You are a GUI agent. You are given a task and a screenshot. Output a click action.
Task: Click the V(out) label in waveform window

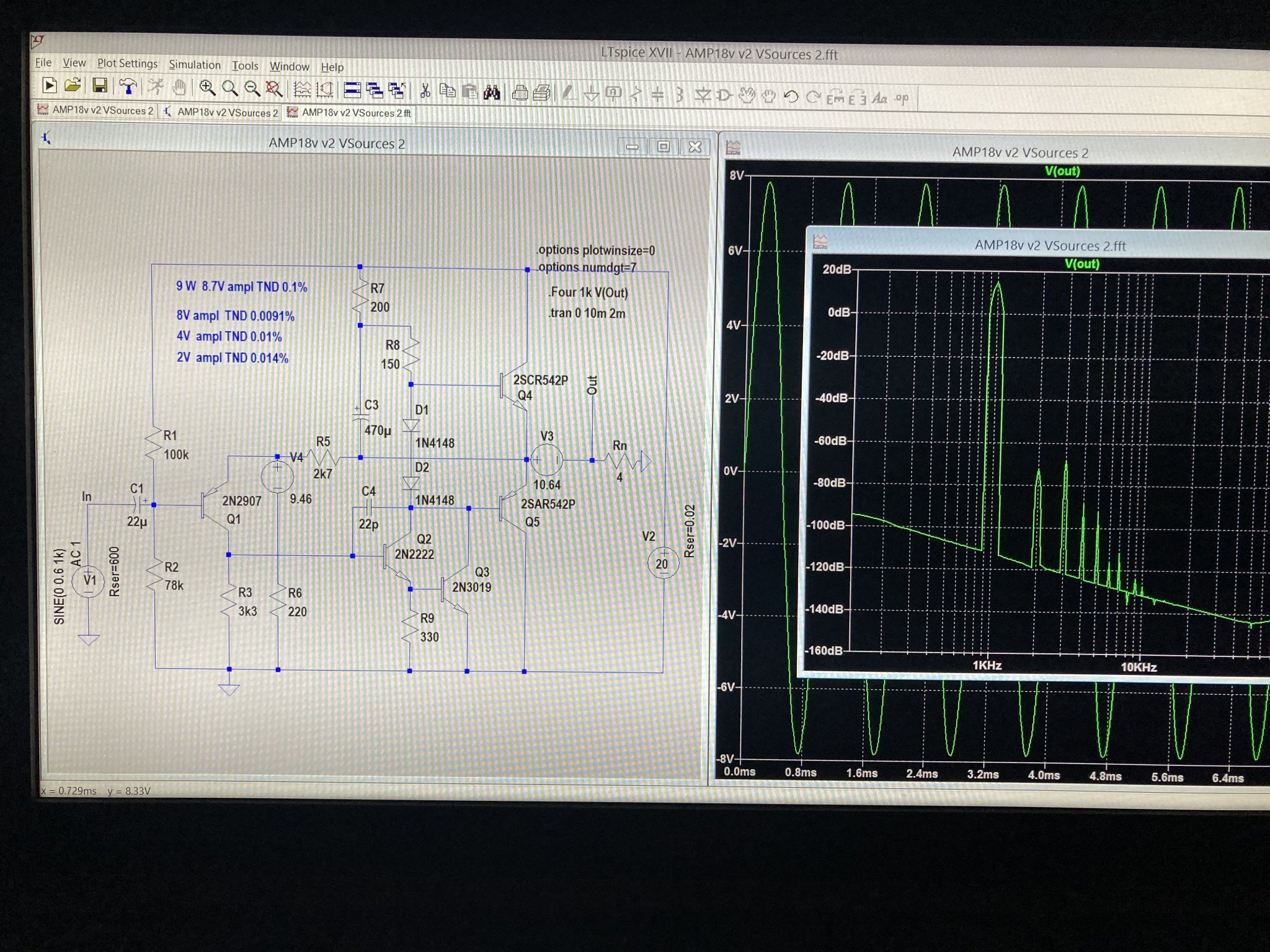[x=1062, y=170]
